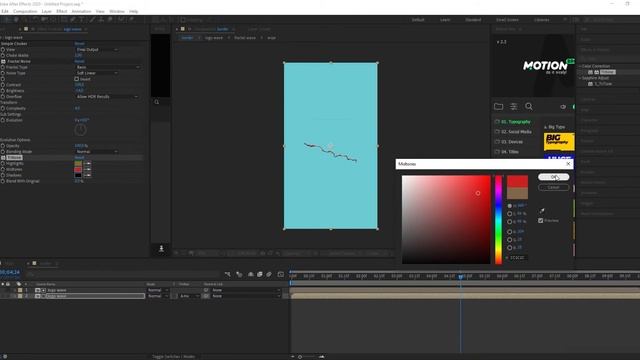Open the Shadows black swatch in Tritone
This screenshot has width=640, height=360.
pyautogui.click(x=78, y=175)
